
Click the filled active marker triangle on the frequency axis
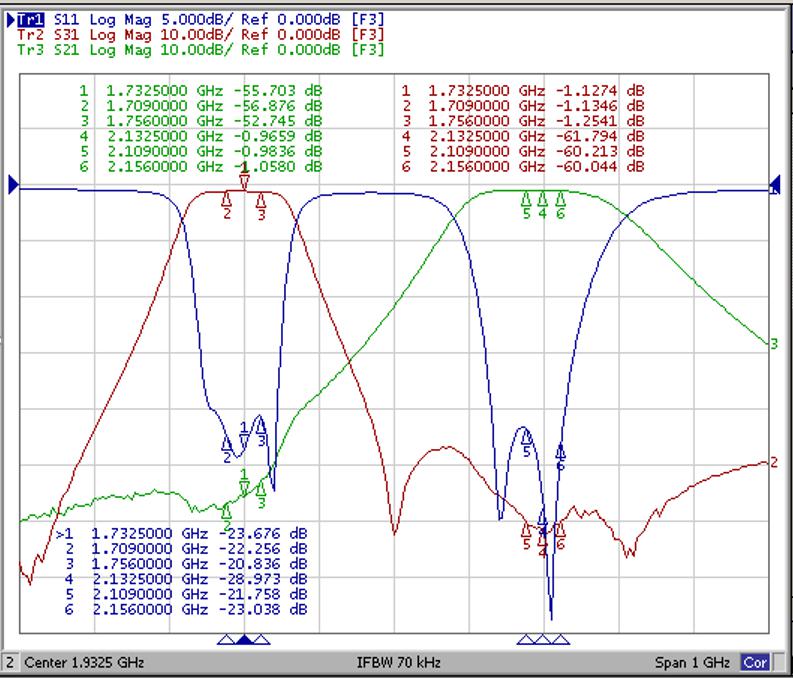243,639
